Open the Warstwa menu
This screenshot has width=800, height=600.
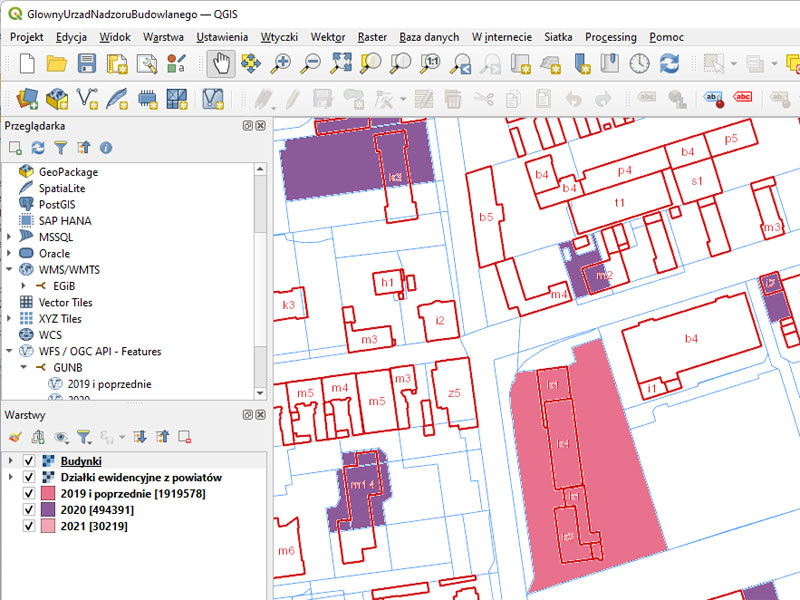point(163,37)
